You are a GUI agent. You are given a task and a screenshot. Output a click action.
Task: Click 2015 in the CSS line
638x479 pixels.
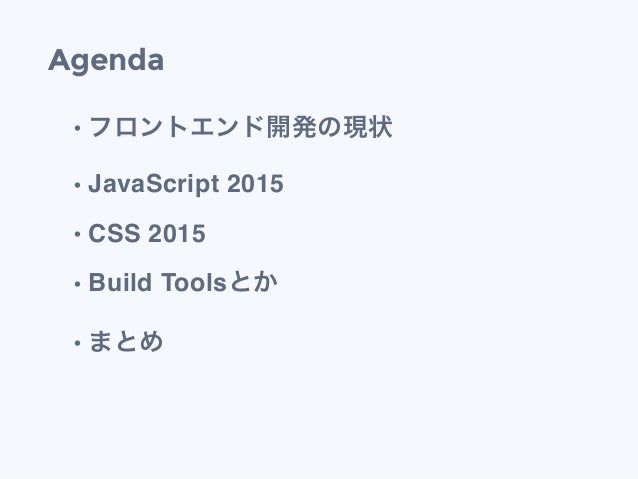click(177, 234)
